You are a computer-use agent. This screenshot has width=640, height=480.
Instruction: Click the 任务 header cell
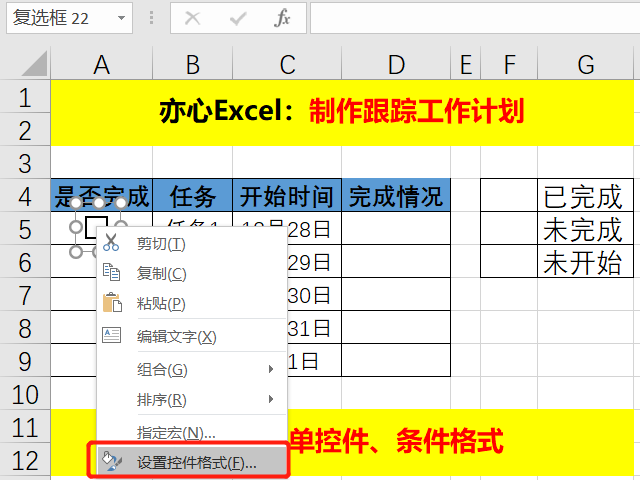point(193,196)
